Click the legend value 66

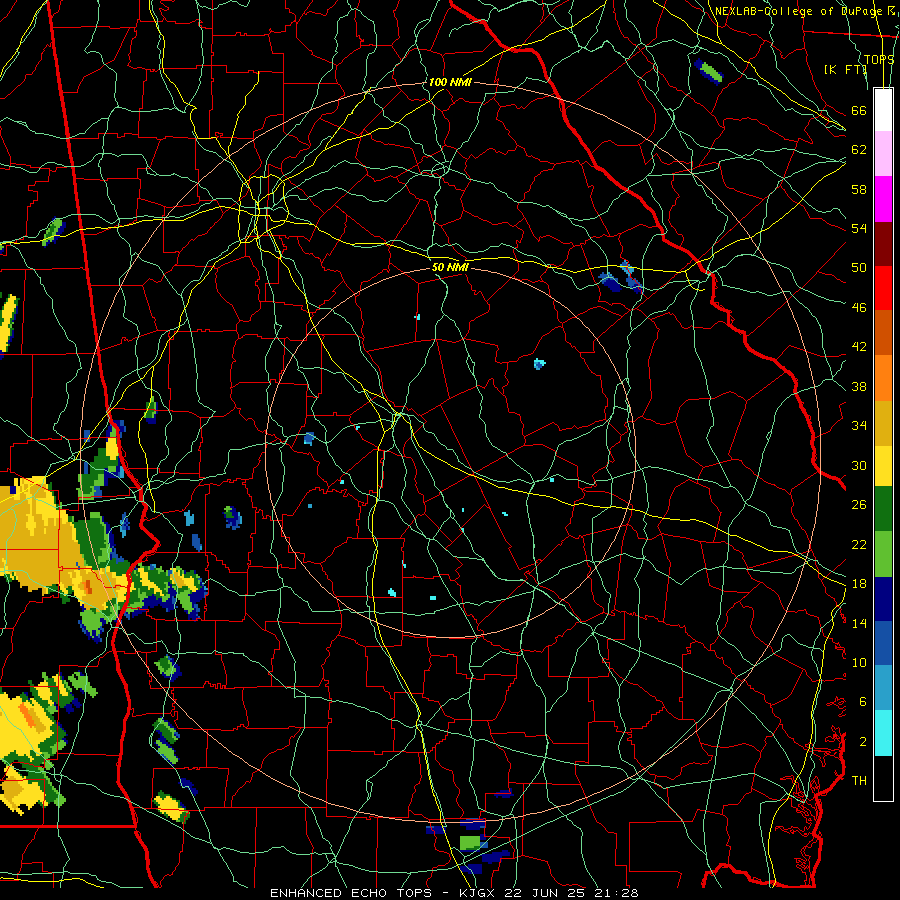(x=859, y=110)
